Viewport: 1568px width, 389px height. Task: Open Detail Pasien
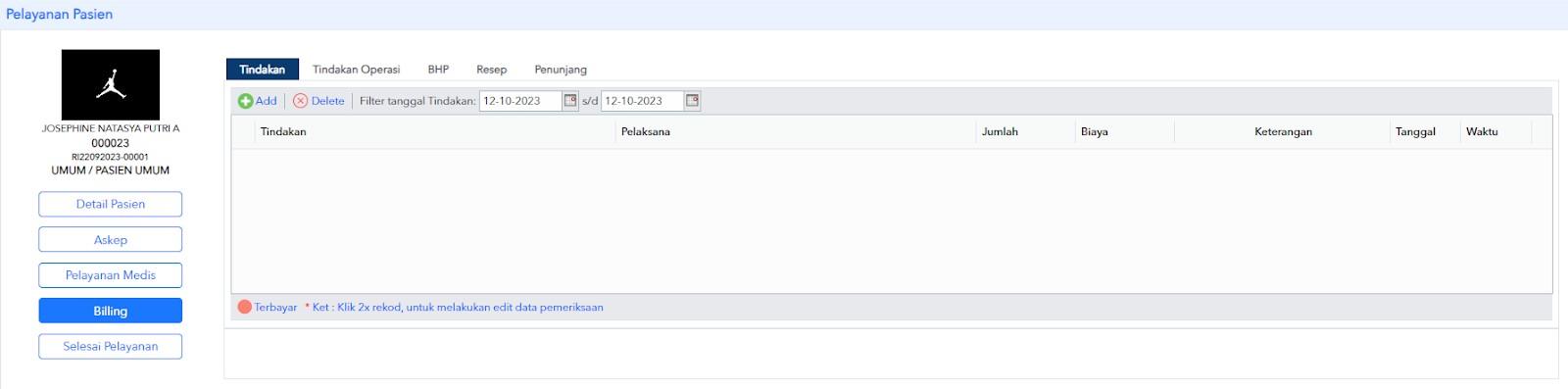click(x=111, y=204)
